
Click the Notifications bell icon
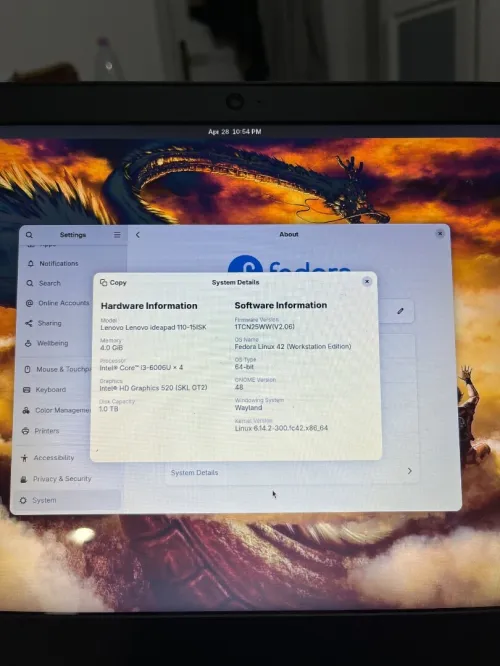tap(31, 264)
